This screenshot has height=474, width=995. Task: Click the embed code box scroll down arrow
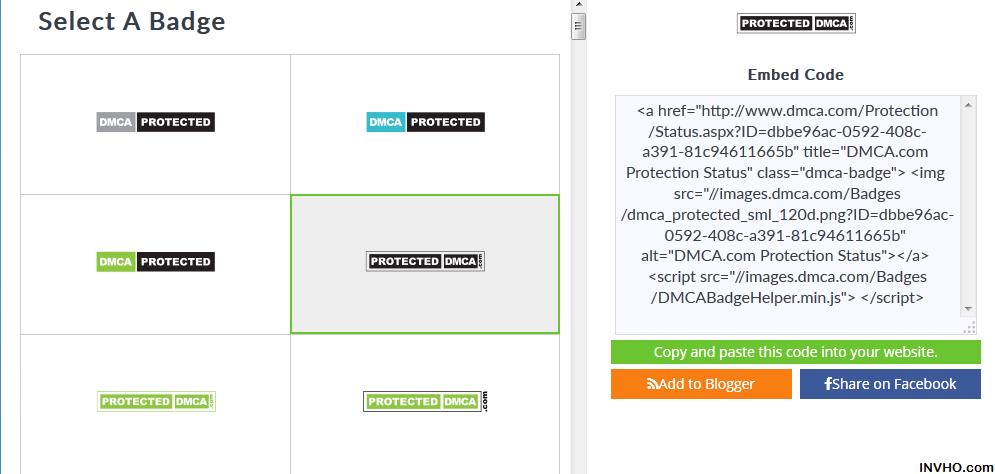968,308
